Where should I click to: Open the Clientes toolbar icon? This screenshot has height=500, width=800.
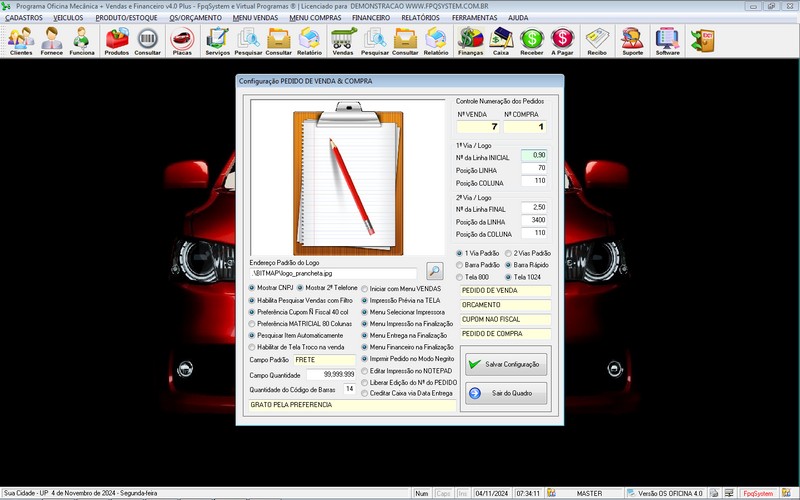(21, 40)
